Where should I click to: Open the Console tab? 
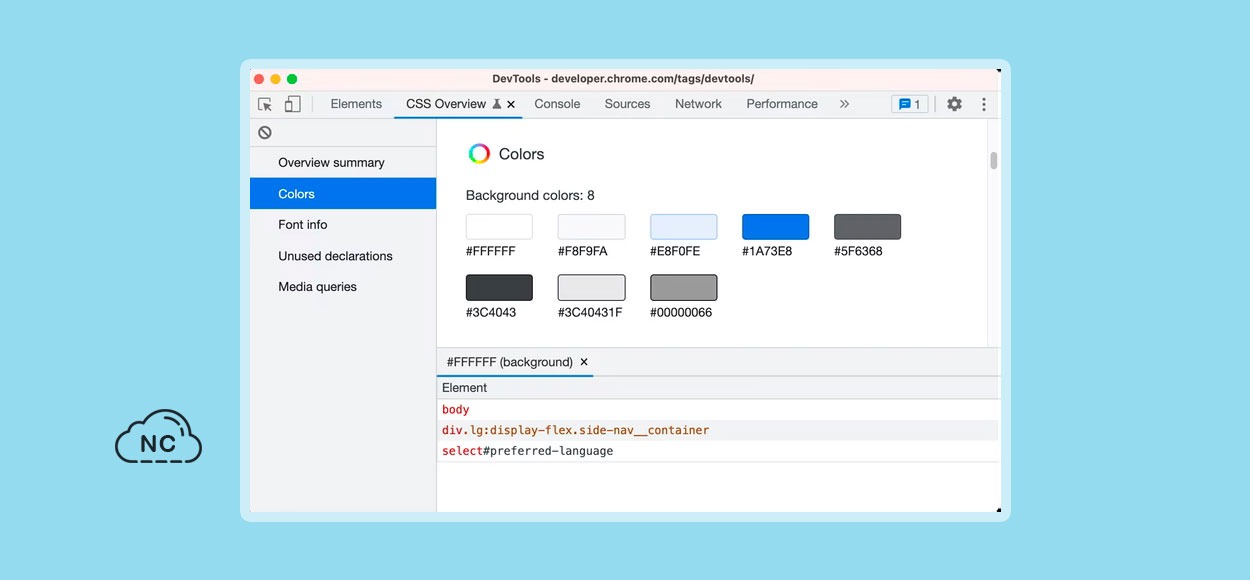pos(557,104)
